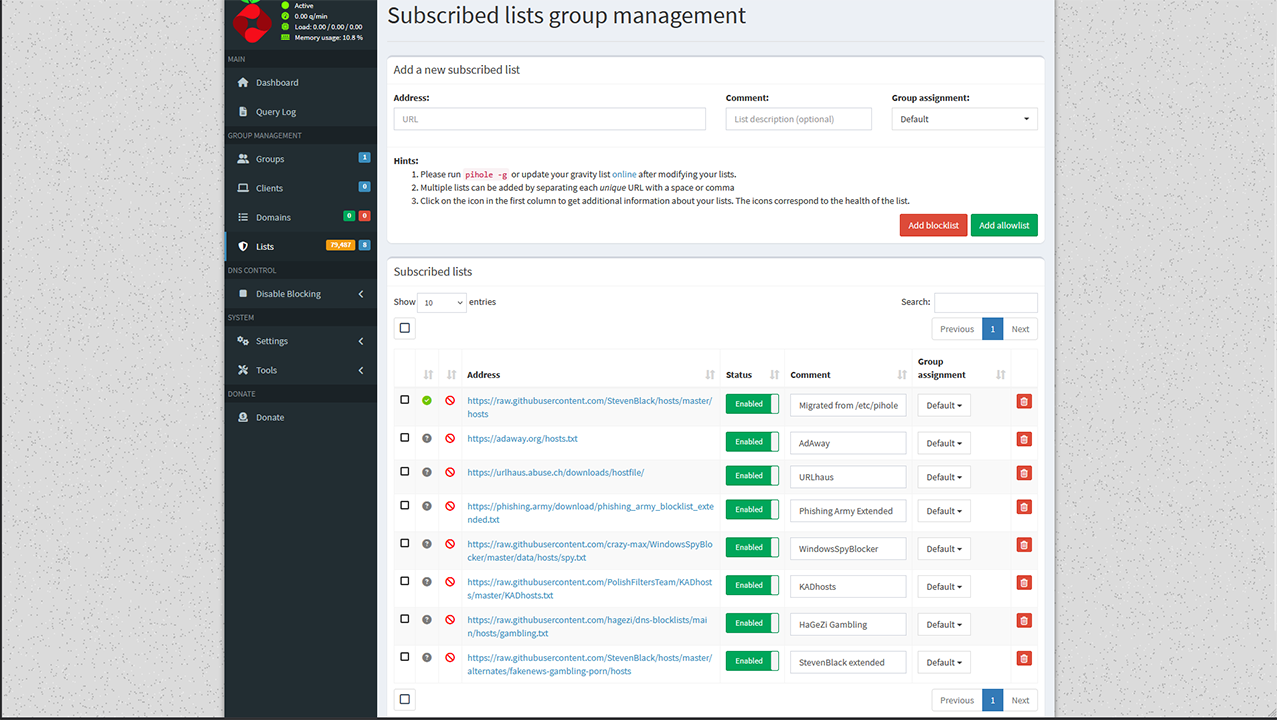Click the green health checkmark icon for StevenBlack hosts
Screen dimensions: 1277x720
pyautogui.click(x=427, y=400)
